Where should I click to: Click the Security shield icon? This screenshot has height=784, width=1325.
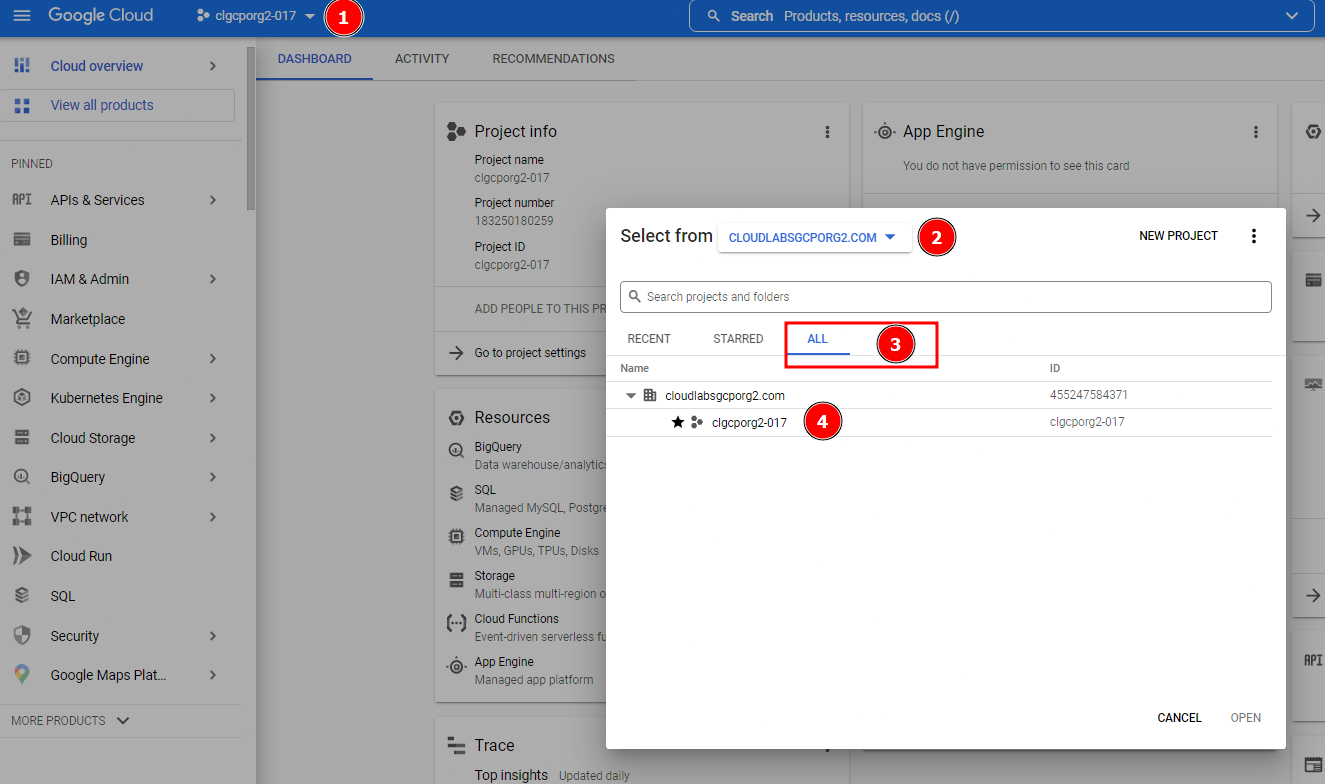pyautogui.click(x=22, y=636)
